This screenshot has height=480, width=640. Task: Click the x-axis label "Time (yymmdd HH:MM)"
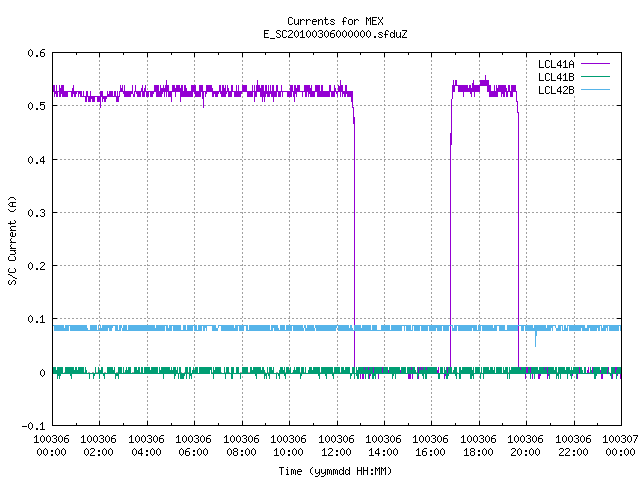(x=335, y=471)
